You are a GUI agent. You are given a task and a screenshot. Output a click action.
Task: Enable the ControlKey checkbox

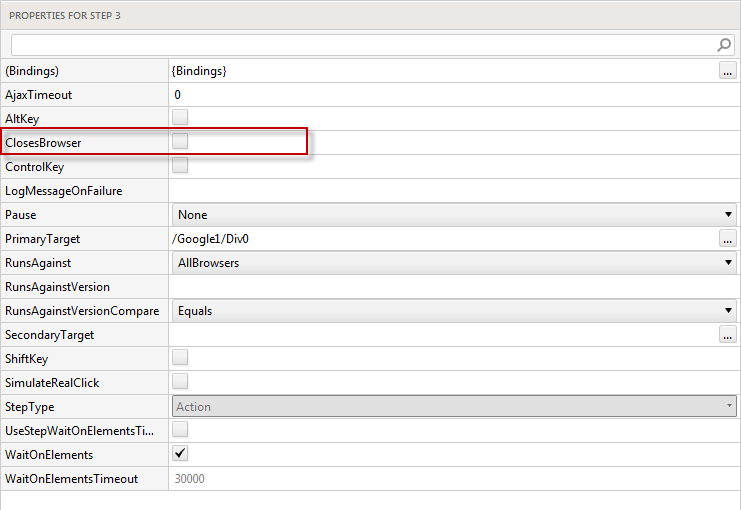[x=180, y=166]
